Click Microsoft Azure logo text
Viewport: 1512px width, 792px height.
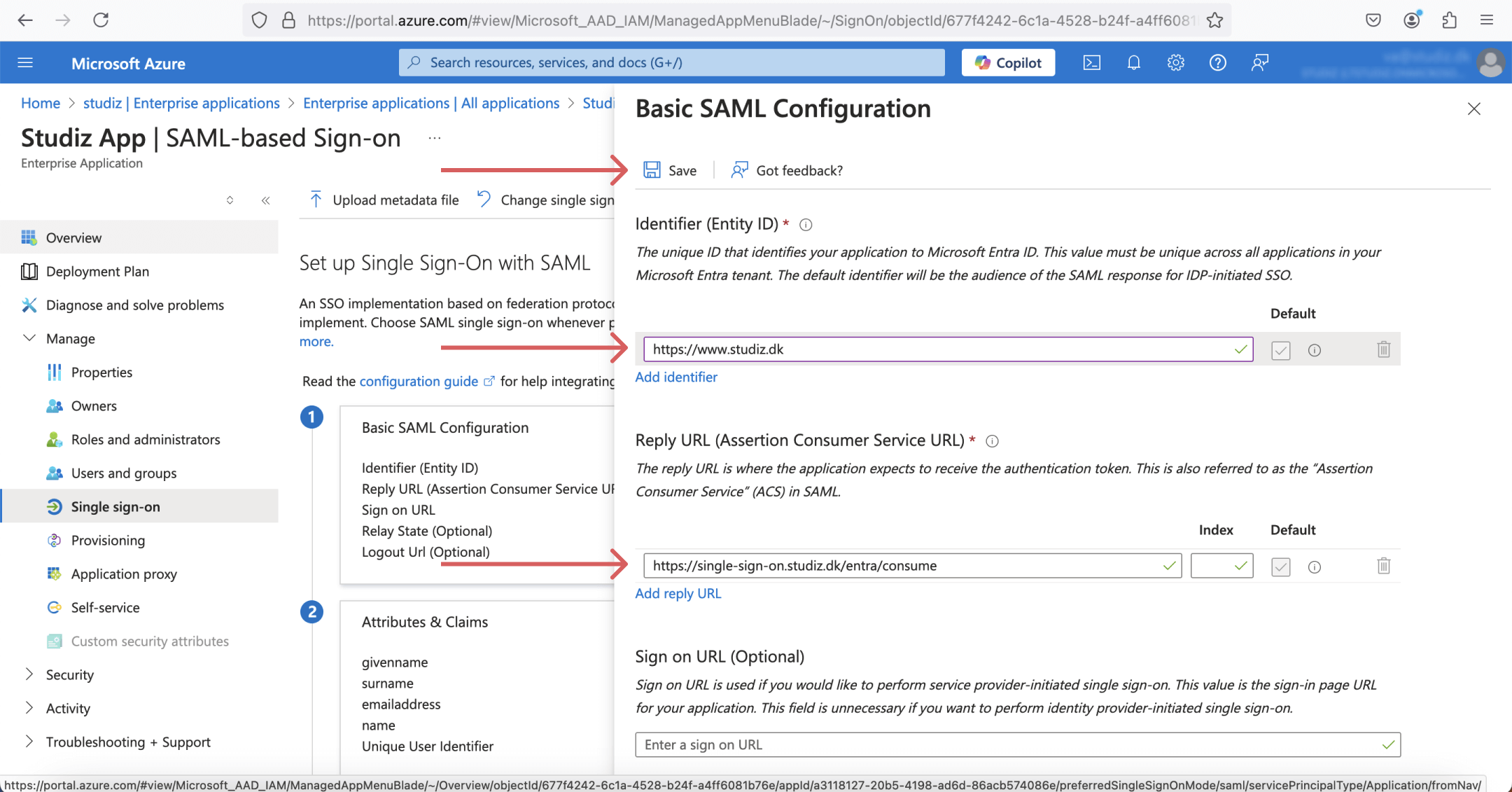click(x=128, y=64)
